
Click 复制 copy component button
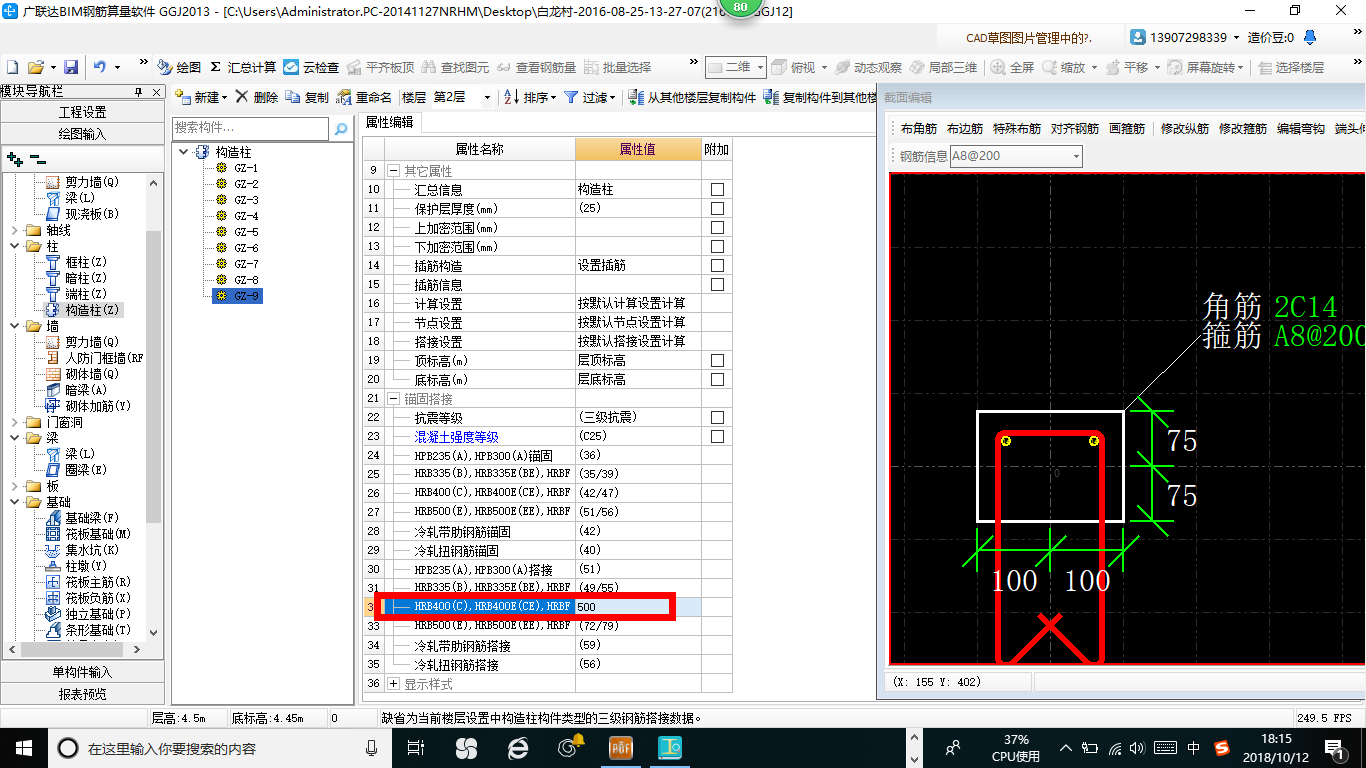point(307,97)
